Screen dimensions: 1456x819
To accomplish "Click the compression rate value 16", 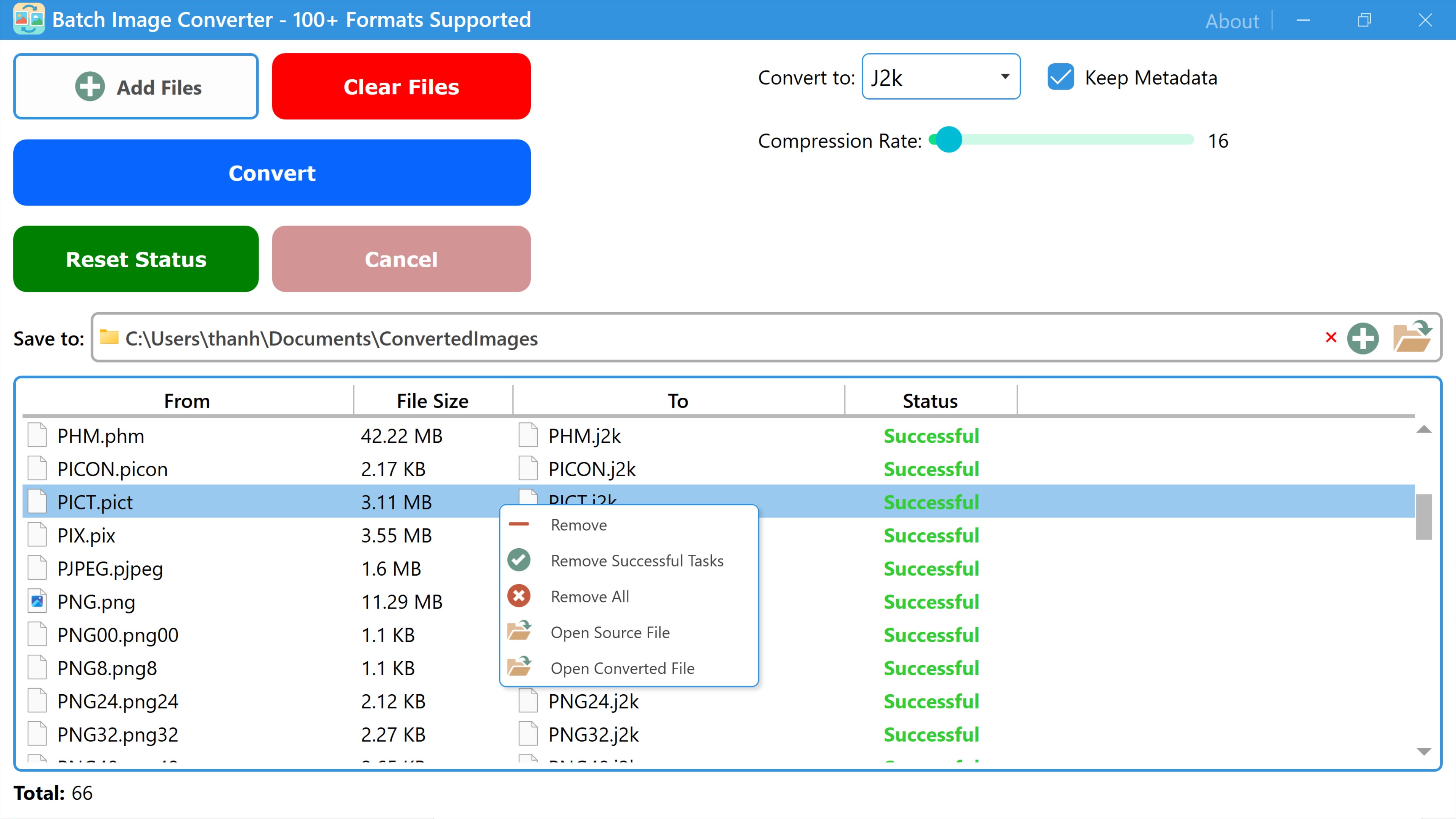I will 1218,140.
